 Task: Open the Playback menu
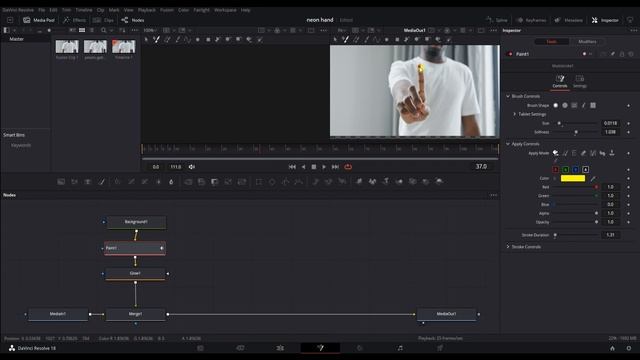tap(147, 10)
